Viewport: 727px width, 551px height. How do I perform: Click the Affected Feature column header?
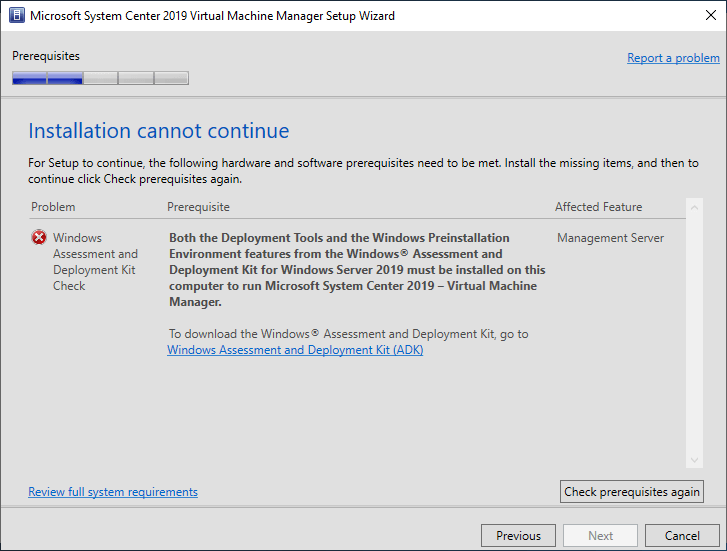click(x=598, y=207)
